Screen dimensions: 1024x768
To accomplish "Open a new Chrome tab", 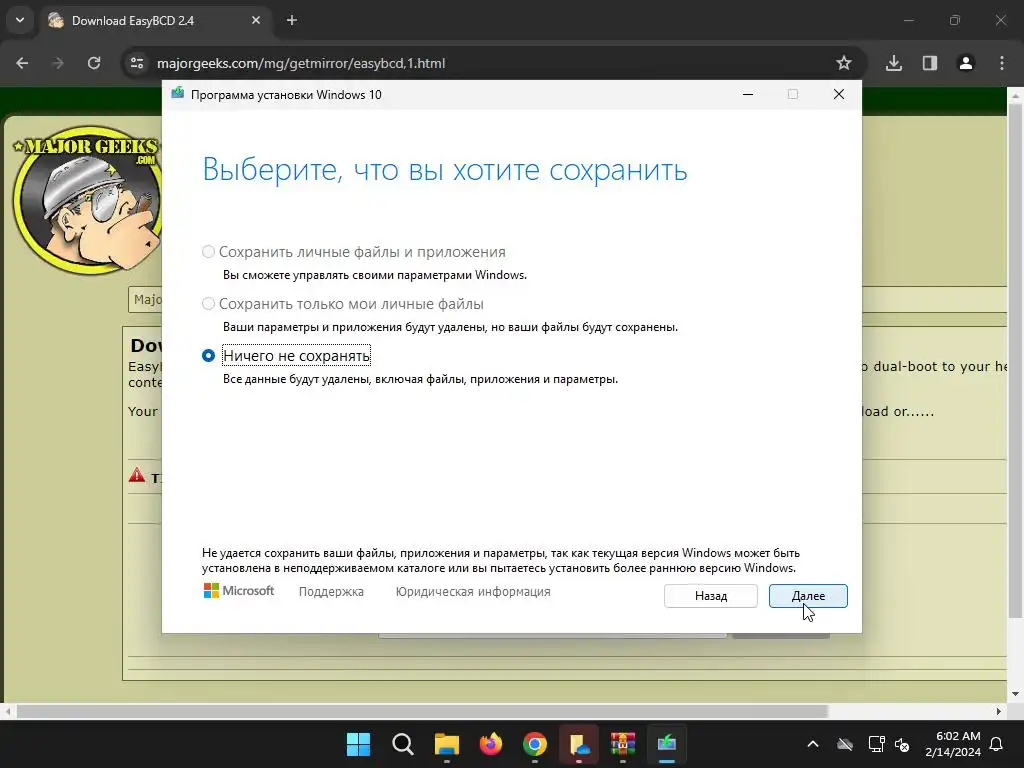I will coord(292,20).
